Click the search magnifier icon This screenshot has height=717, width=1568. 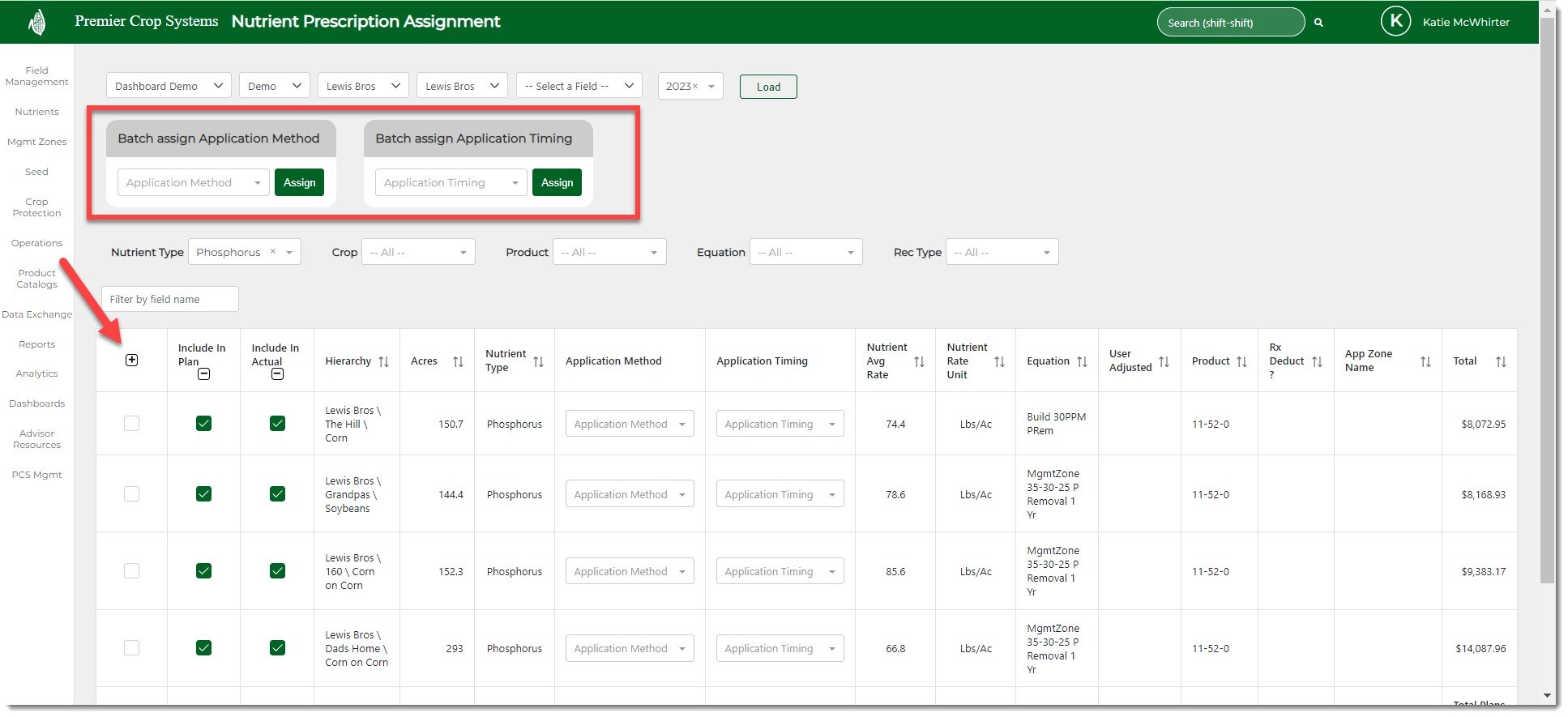tap(1318, 23)
